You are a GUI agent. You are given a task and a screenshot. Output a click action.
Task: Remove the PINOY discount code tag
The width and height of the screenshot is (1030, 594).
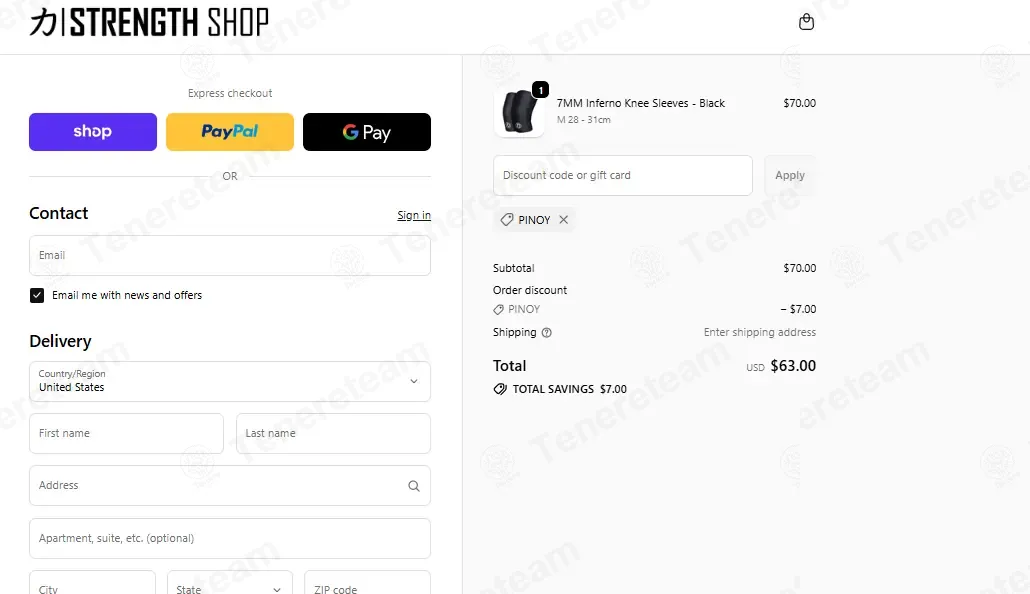[x=564, y=220]
